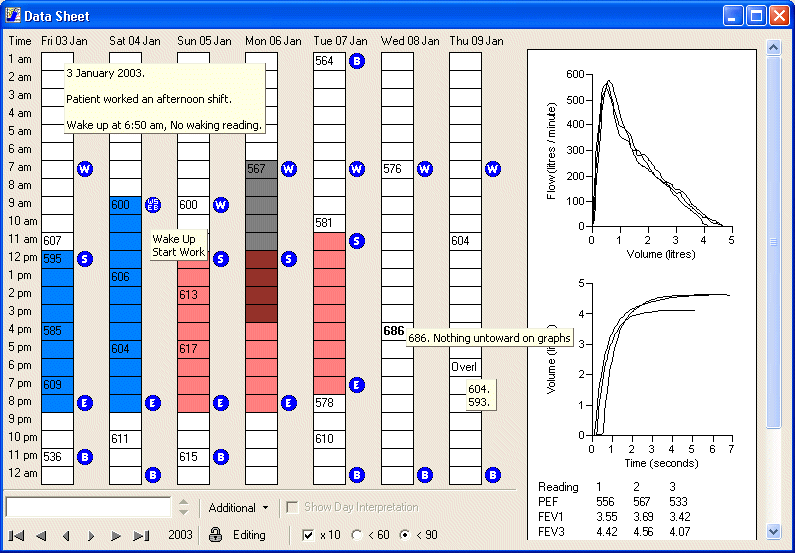The image size is (795, 553).
Task: Click the End work marker on Tue 07 Jan
Action: pos(357,385)
